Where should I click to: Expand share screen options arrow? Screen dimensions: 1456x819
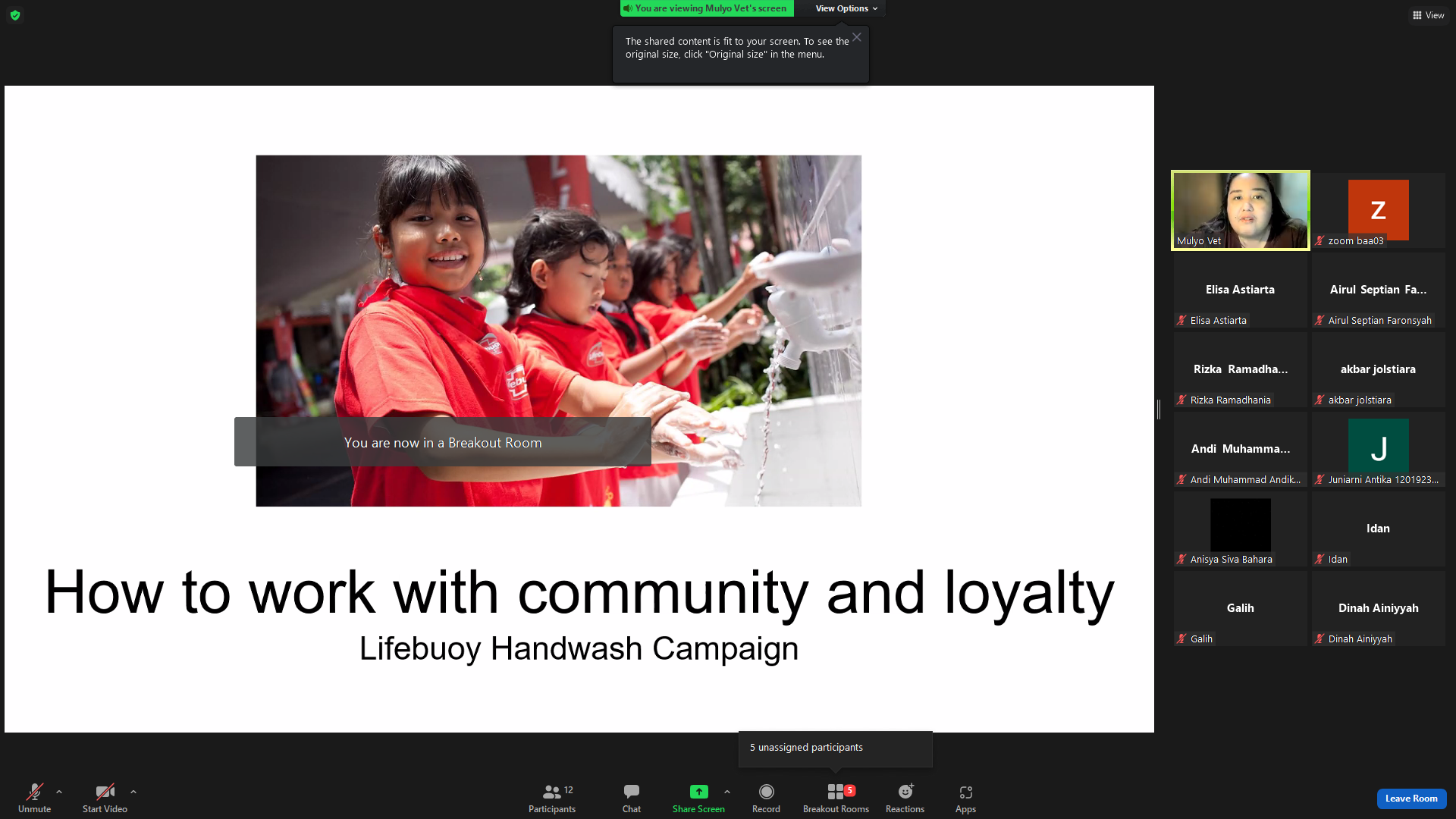727,792
